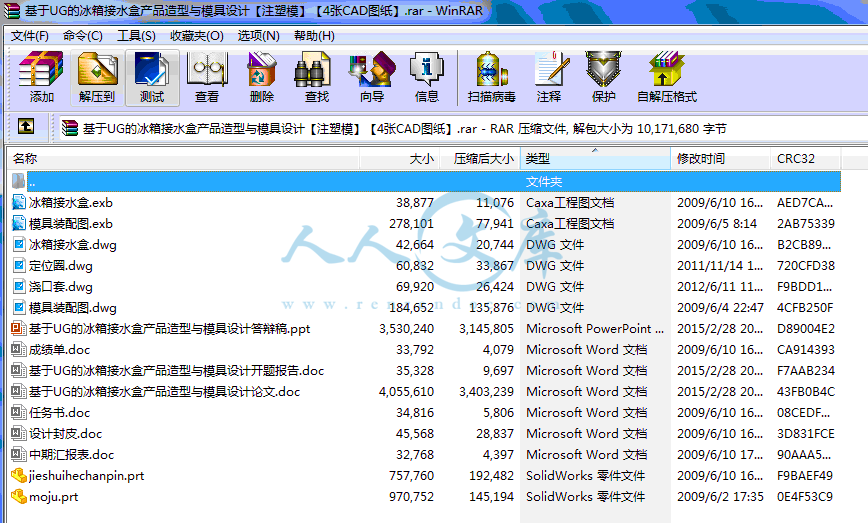Click the RAR archive icon in address bar
This screenshot has height=523, width=868.
70,128
